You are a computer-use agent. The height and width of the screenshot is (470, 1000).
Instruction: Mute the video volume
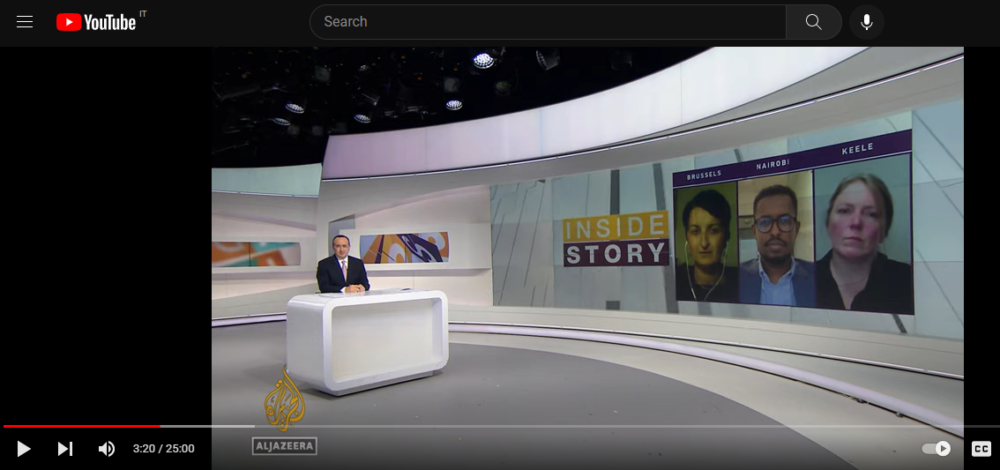pyautogui.click(x=106, y=449)
